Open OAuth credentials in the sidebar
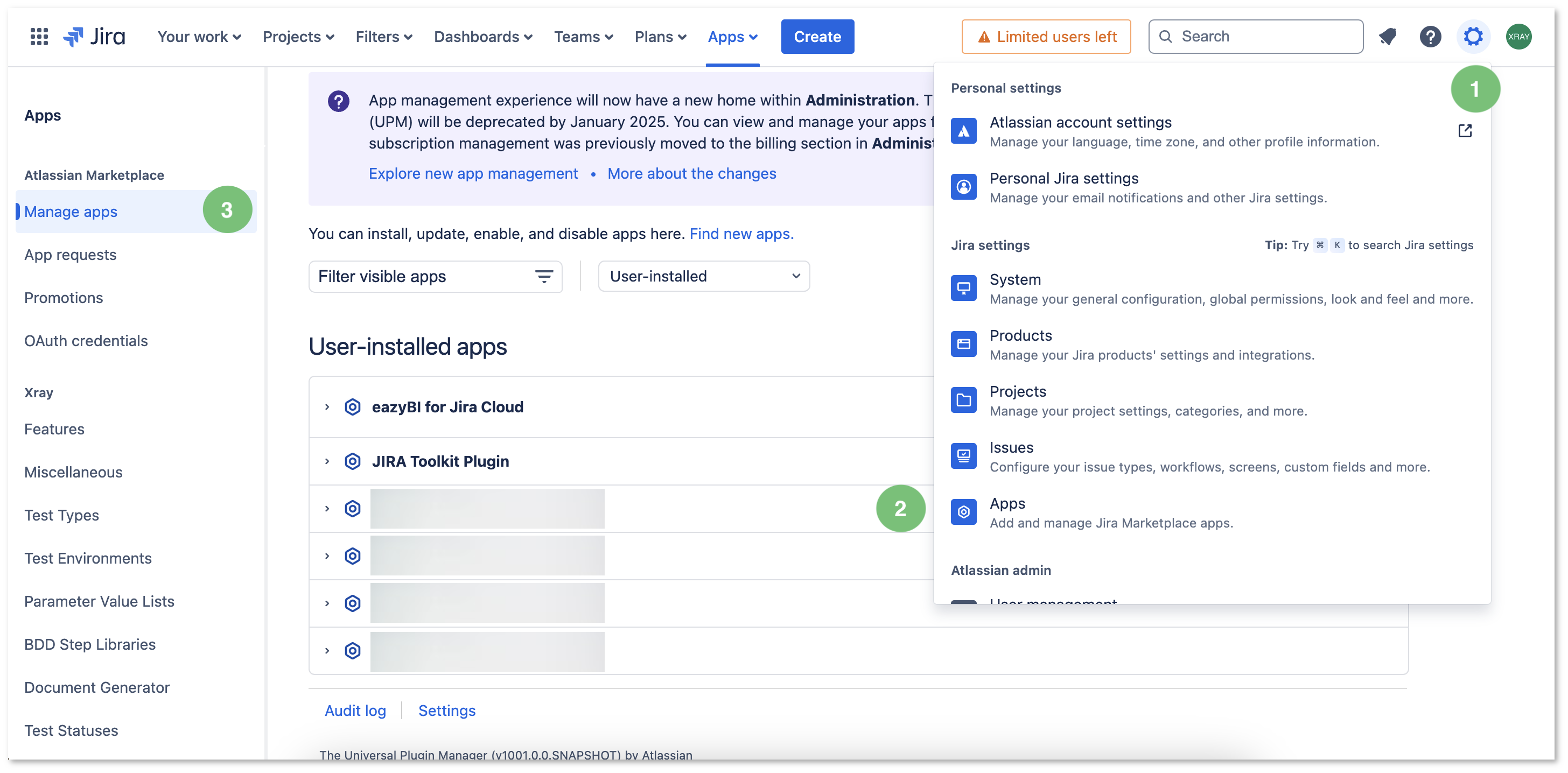This screenshot has height=773, width=1568. (x=86, y=341)
